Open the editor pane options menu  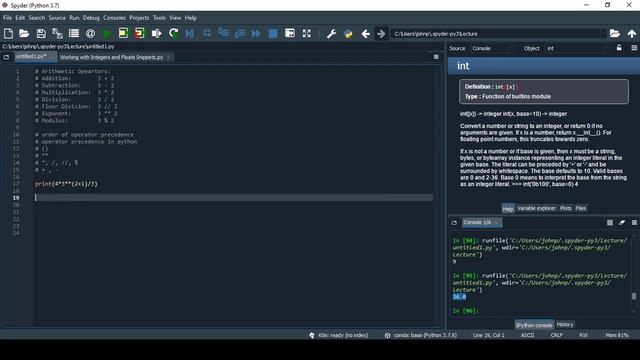tap(436, 57)
